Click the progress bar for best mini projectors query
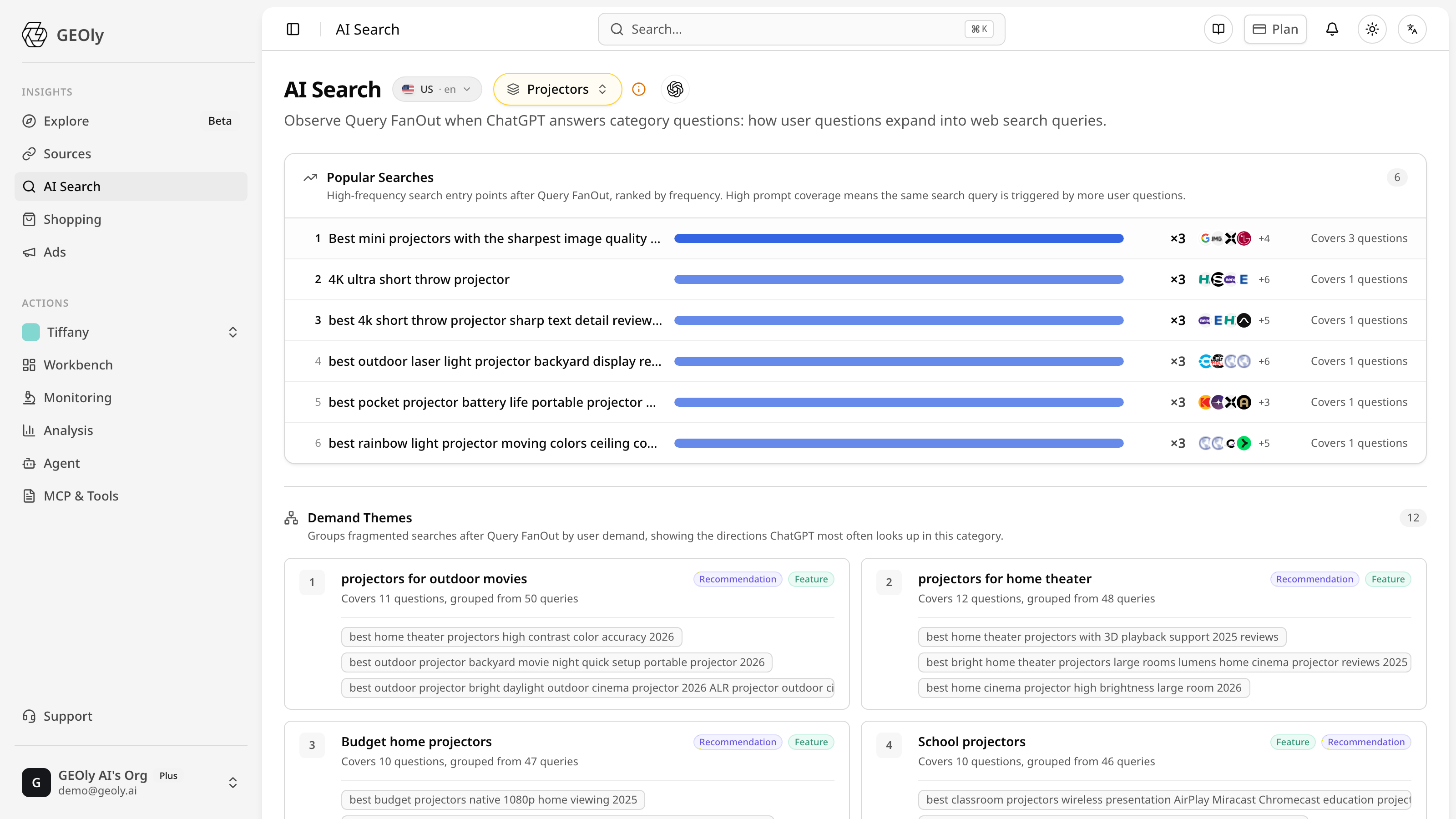 pyautogui.click(x=899, y=238)
